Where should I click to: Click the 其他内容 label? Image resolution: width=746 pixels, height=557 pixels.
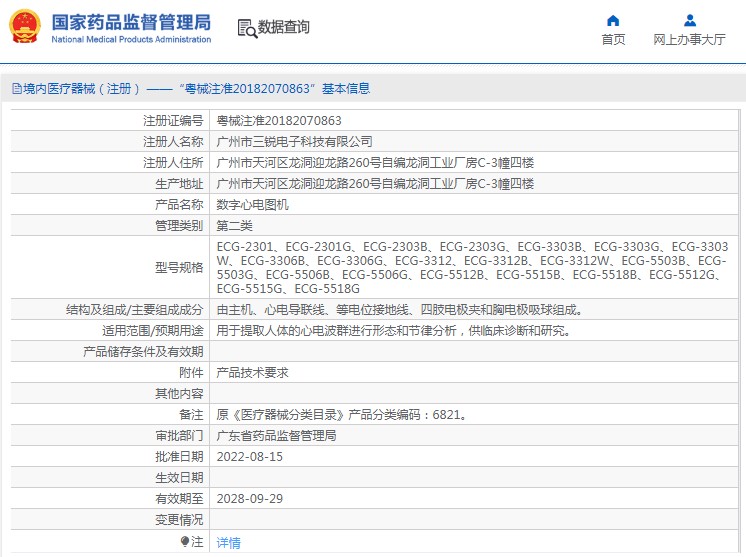[x=179, y=393]
